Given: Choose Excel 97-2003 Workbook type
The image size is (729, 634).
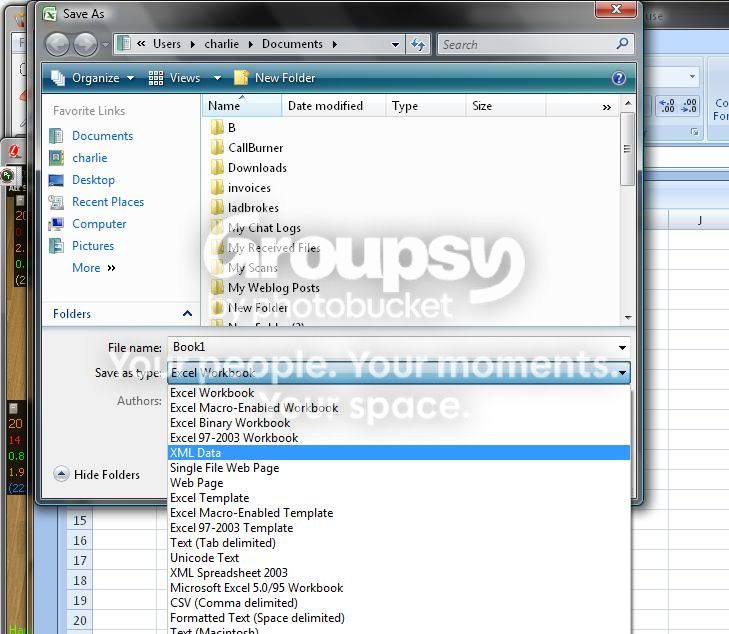Looking at the screenshot, I should (x=398, y=438).
